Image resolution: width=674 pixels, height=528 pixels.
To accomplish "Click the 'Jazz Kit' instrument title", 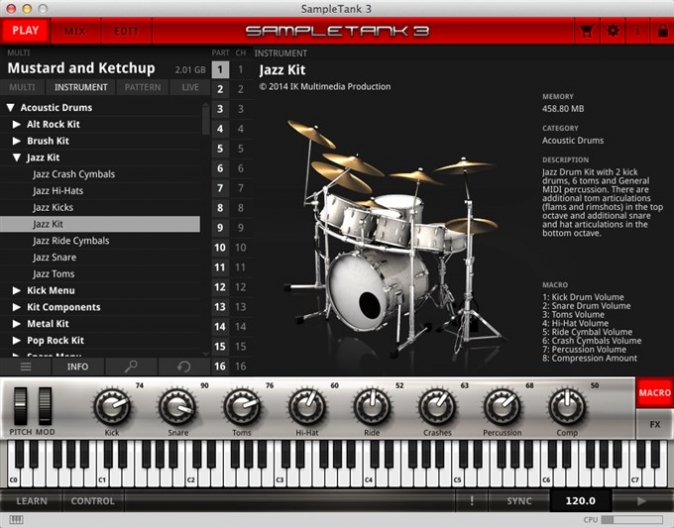I will point(282,70).
